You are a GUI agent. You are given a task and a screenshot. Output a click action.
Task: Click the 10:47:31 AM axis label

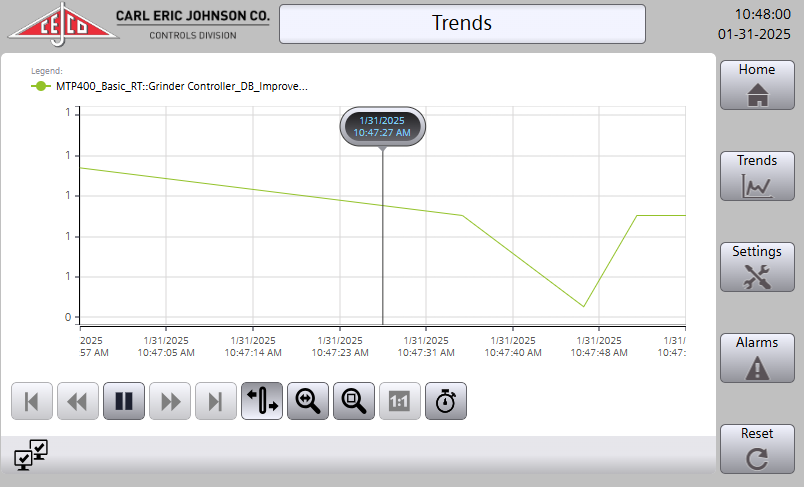coord(426,347)
